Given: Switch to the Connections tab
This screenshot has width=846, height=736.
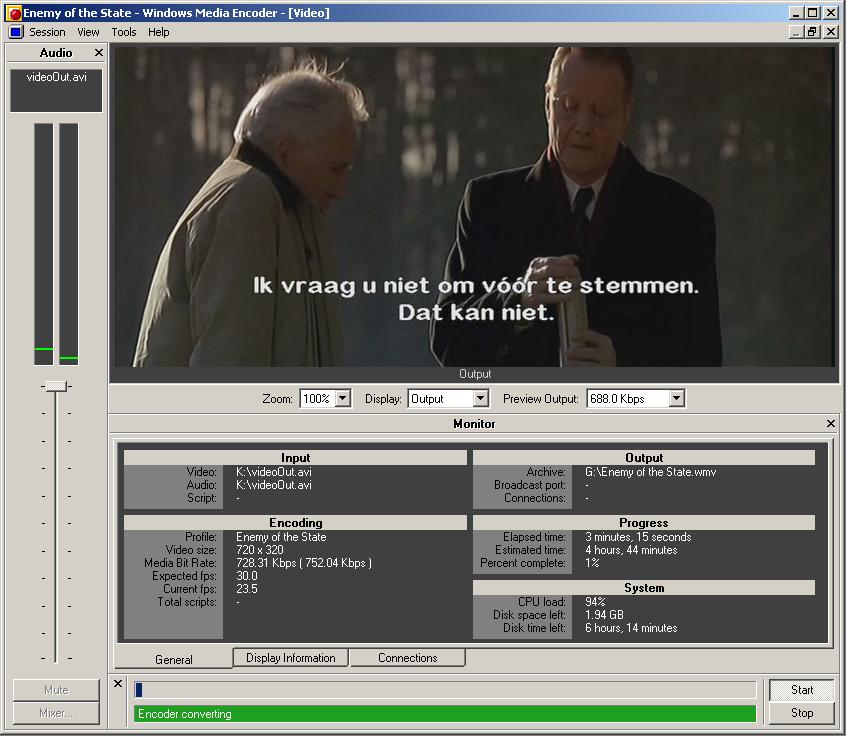Looking at the screenshot, I should click(407, 658).
